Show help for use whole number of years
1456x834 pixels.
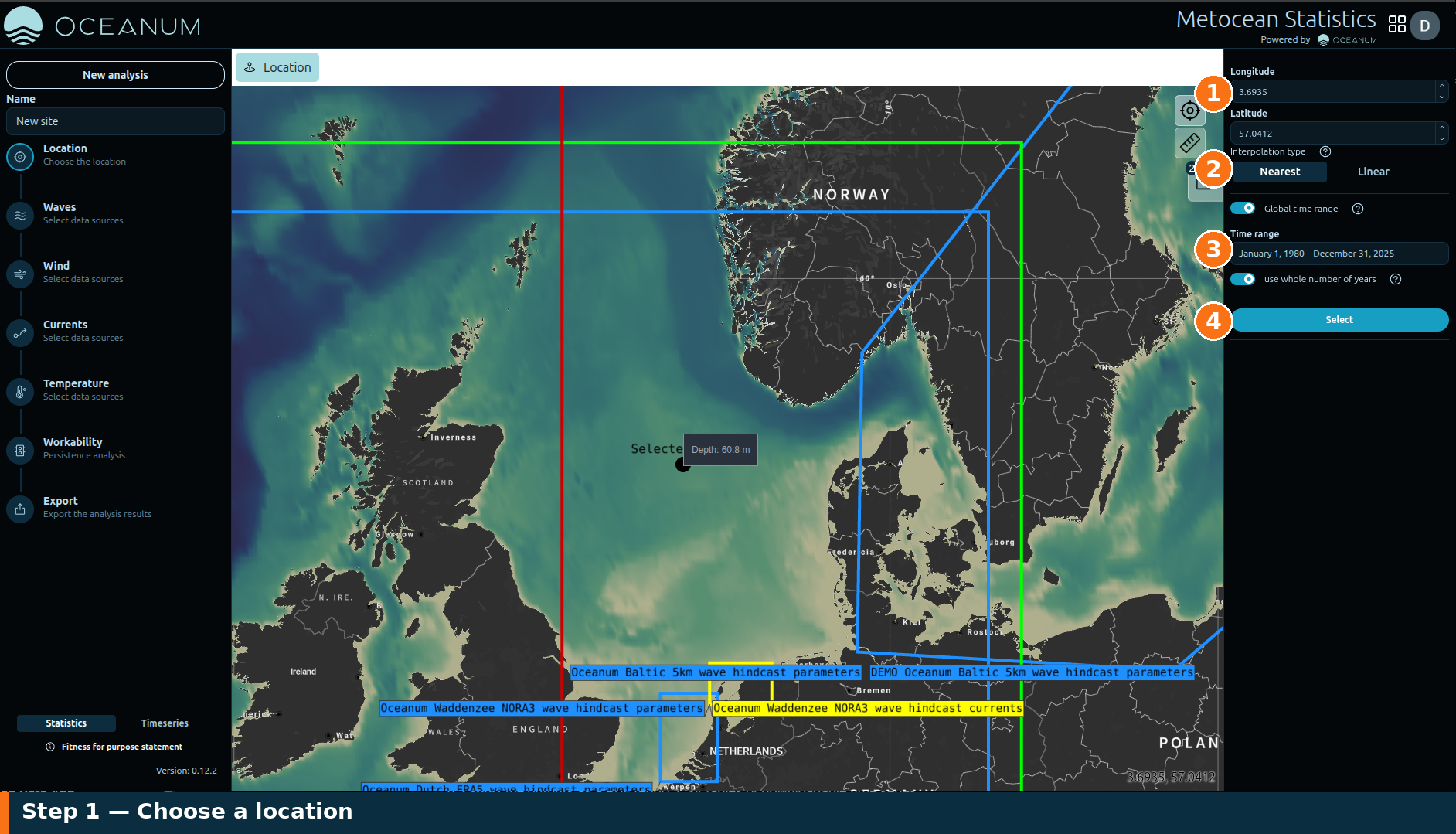point(1396,279)
